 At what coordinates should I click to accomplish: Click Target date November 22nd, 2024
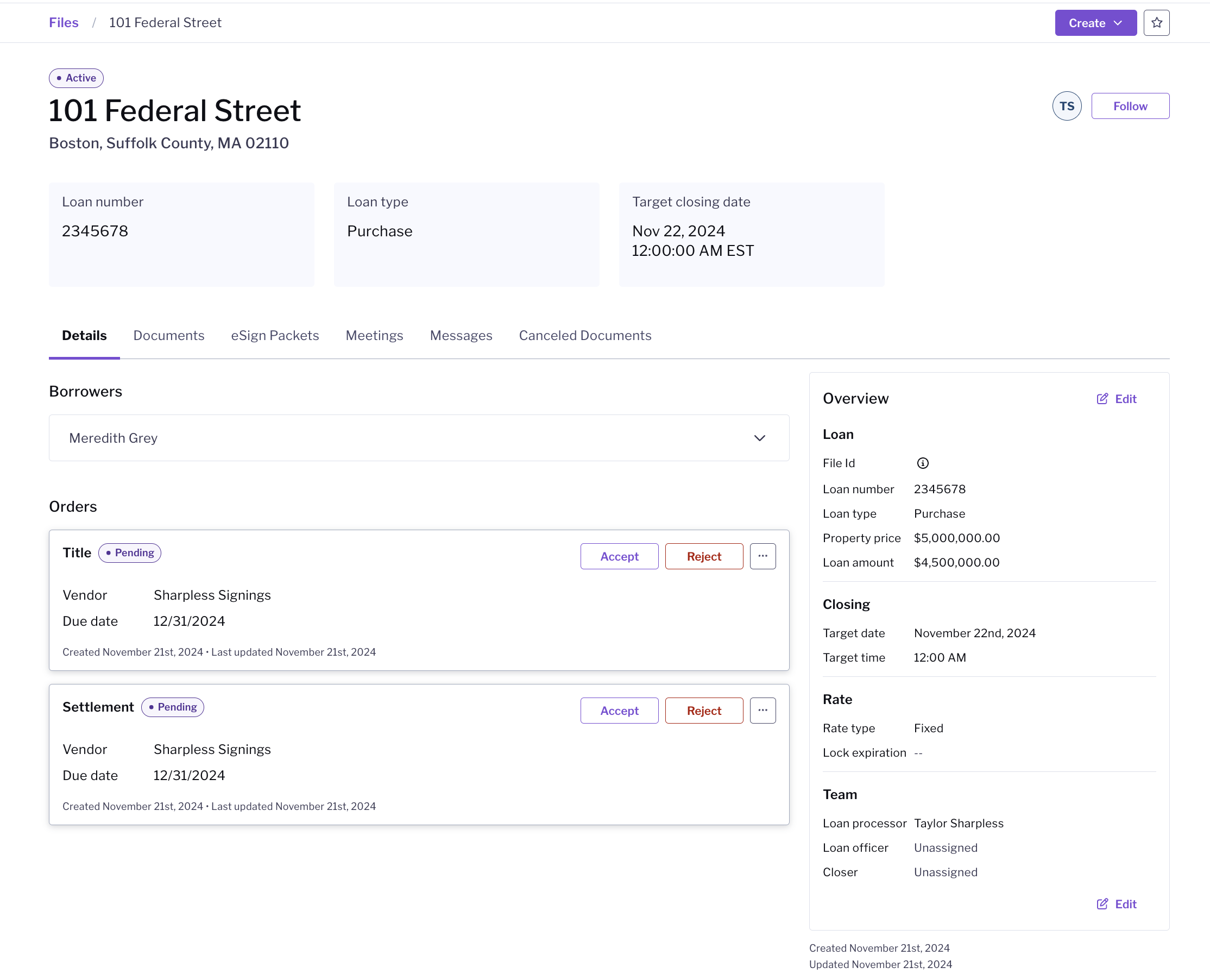click(x=975, y=633)
